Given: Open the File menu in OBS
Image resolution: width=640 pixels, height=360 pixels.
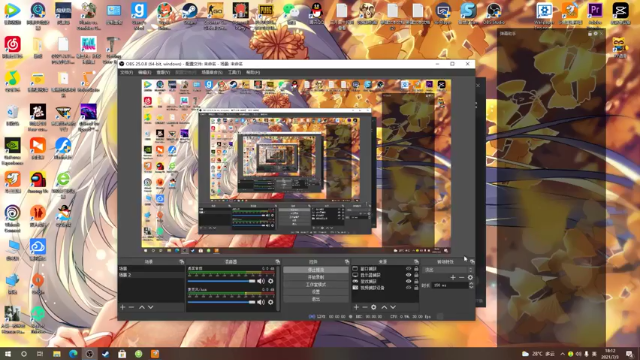Looking at the screenshot, I should coord(126,72).
